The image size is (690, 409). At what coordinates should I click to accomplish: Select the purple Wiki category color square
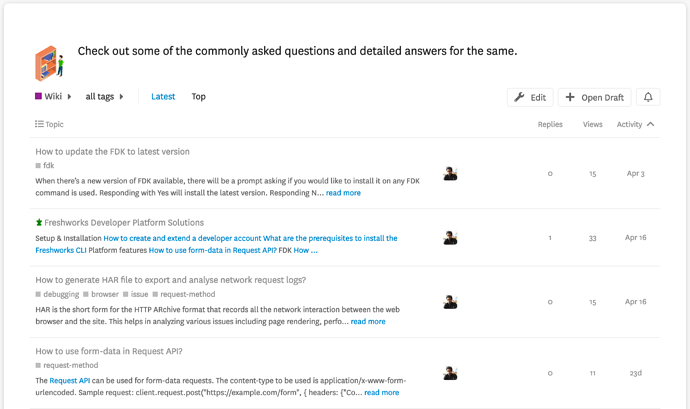pyautogui.click(x=38, y=96)
